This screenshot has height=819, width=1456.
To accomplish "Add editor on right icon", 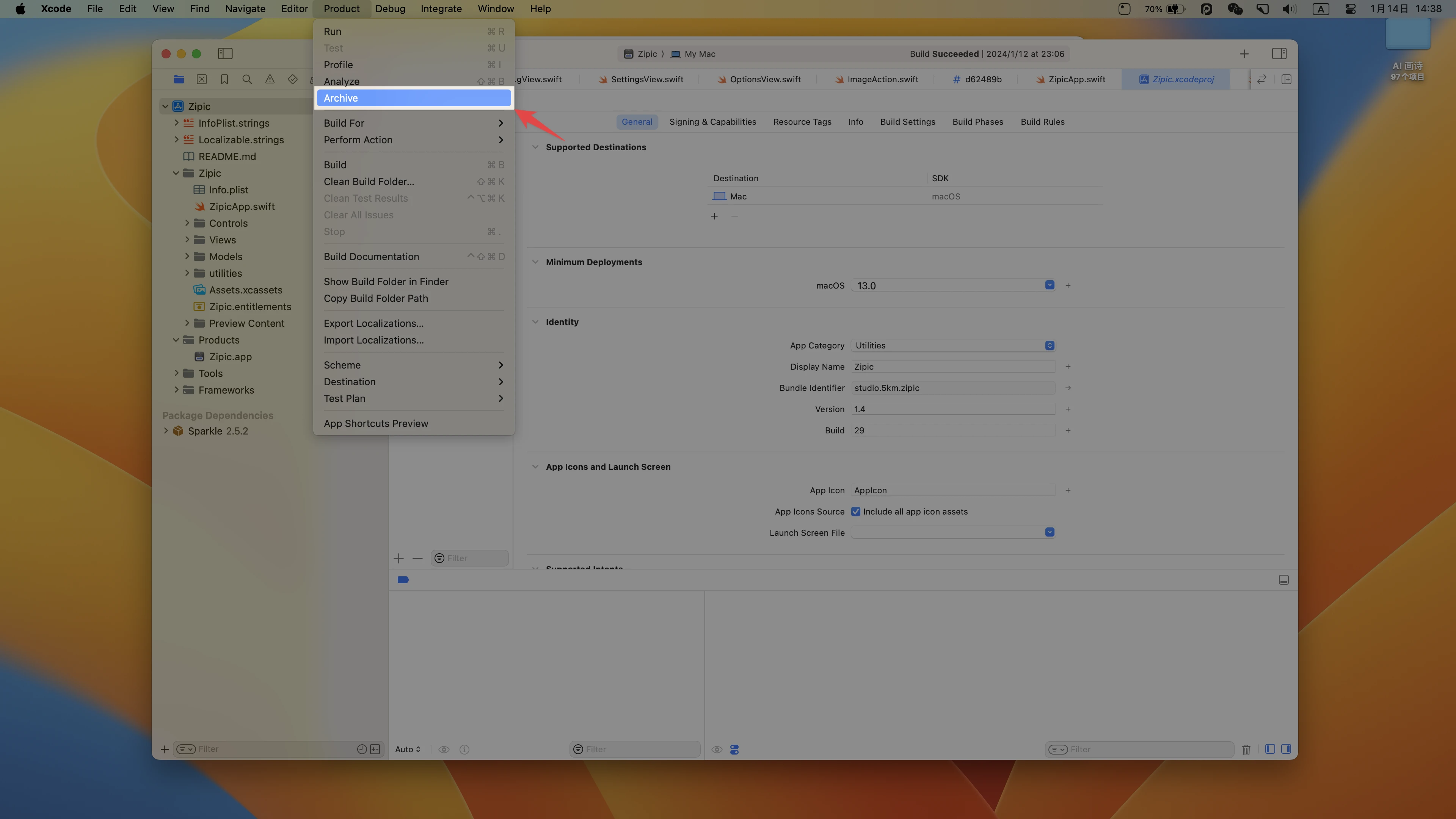I will pos(1287,79).
